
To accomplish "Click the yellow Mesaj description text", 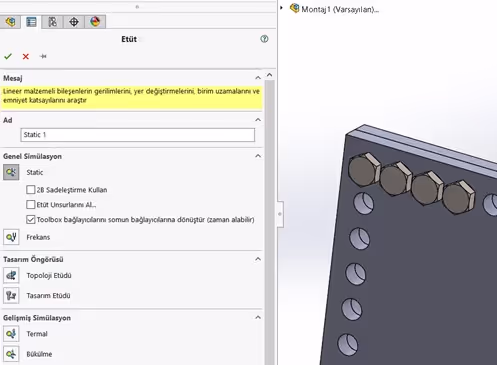I will point(131,96).
